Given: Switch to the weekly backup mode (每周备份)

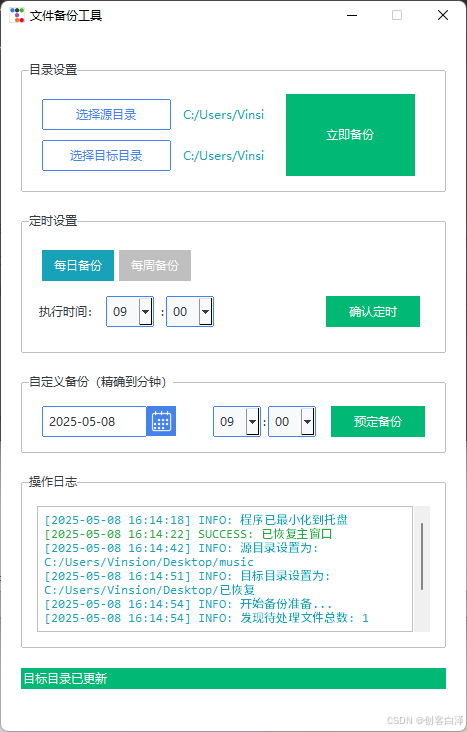Looking at the screenshot, I should [x=155, y=266].
